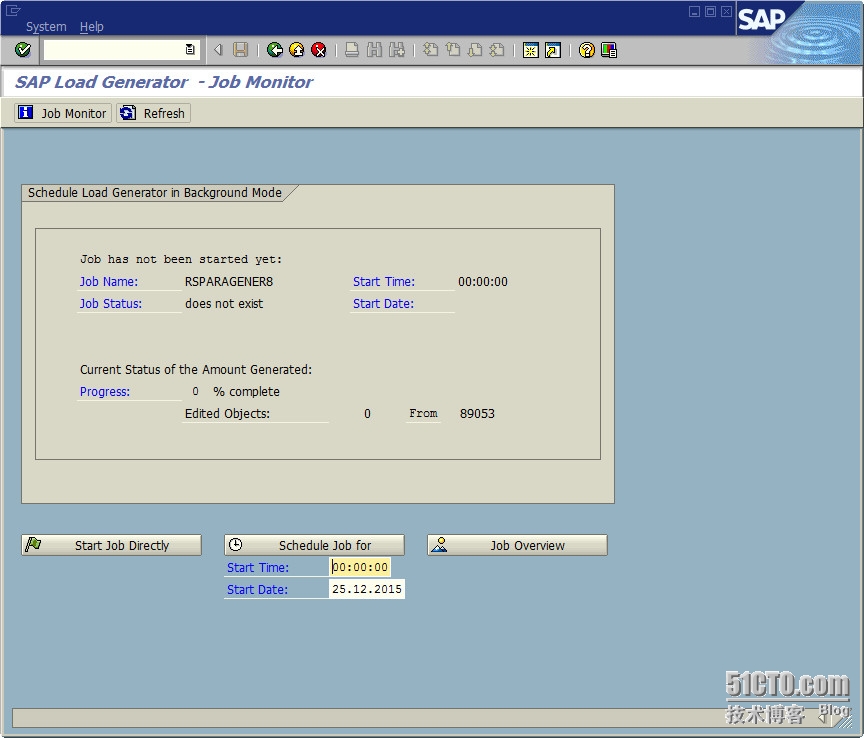The image size is (864, 738).
Task: Click the Schedule Job for button
Action: pos(314,545)
